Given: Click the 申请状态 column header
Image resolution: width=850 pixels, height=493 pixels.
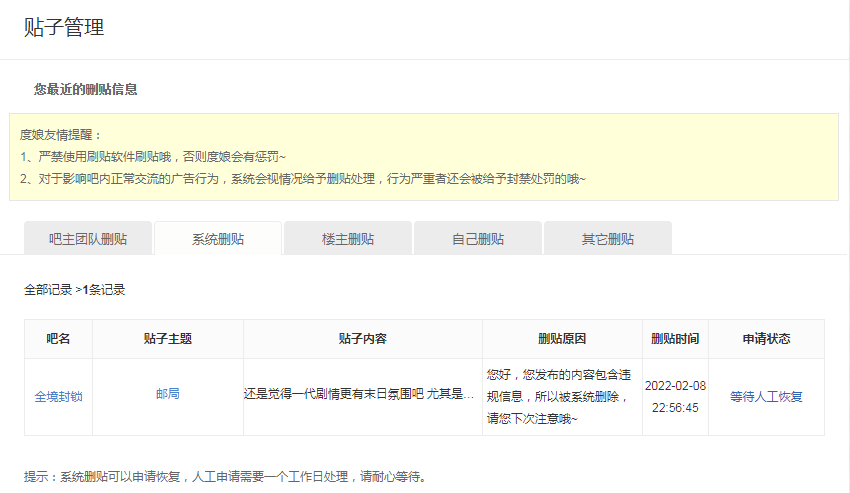Looking at the screenshot, I should [766, 339].
